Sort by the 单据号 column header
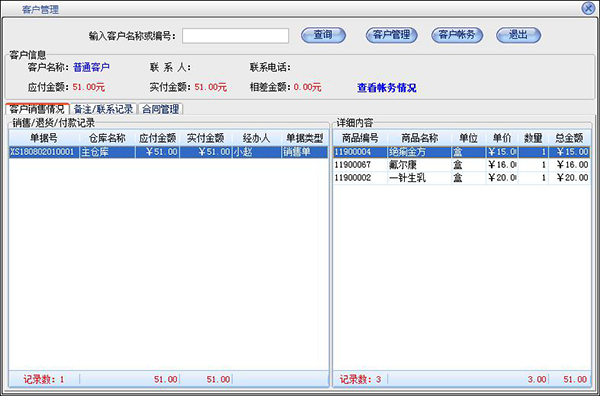The width and height of the screenshot is (600, 396). pyautogui.click(x=44, y=138)
